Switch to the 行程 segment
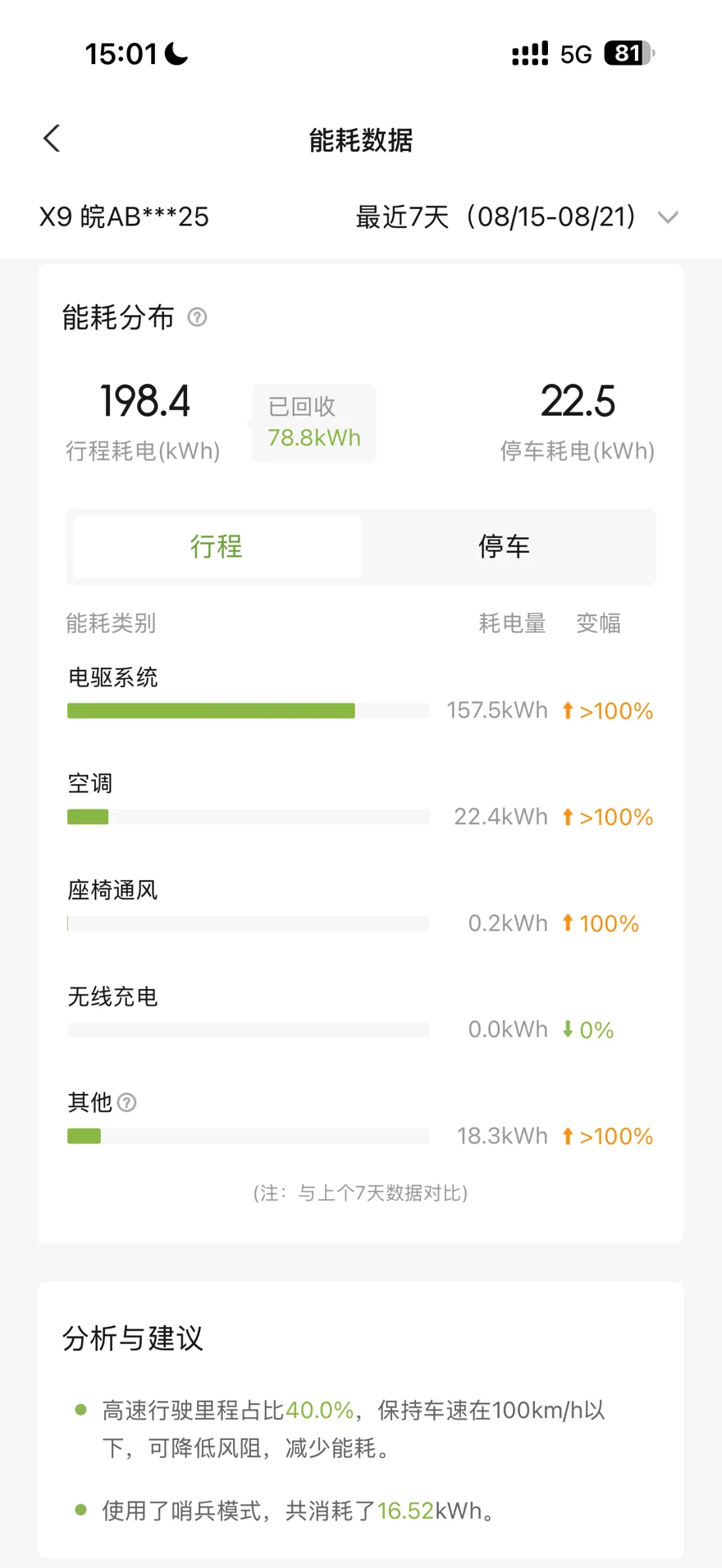Image resolution: width=722 pixels, height=1568 pixels. 217,547
